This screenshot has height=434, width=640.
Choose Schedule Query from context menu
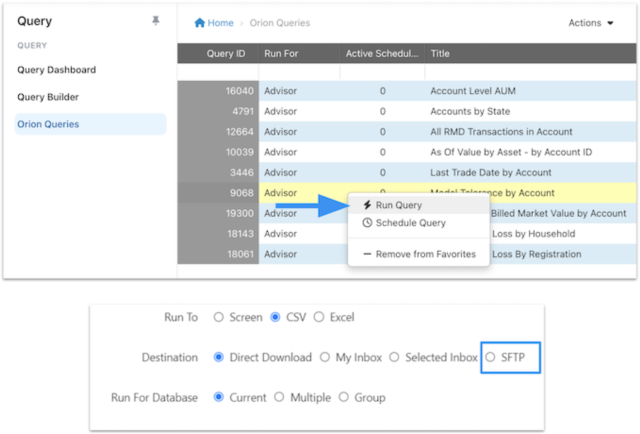[x=410, y=223]
